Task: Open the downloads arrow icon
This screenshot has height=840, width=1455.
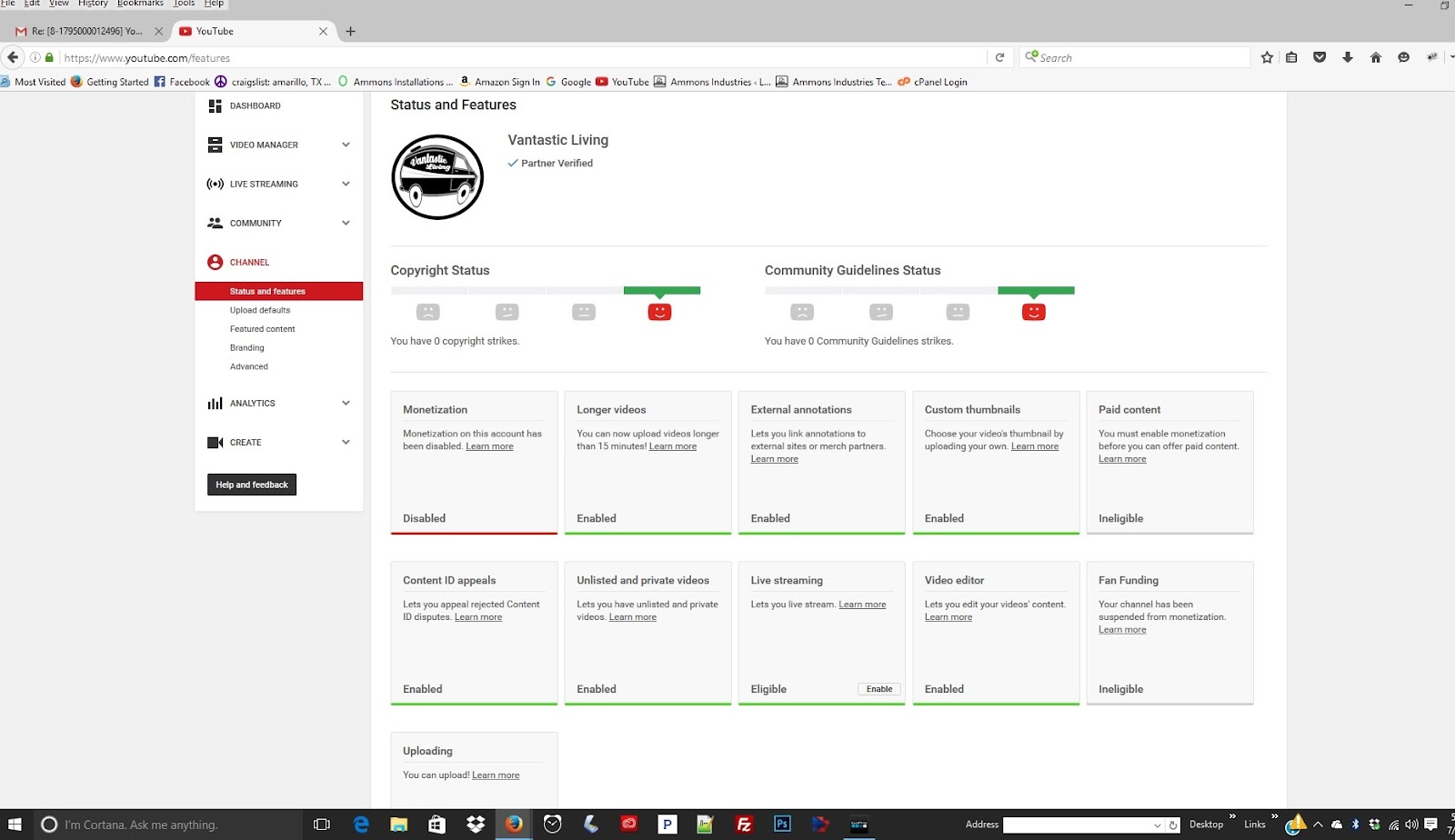Action: click(x=1348, y=57)
